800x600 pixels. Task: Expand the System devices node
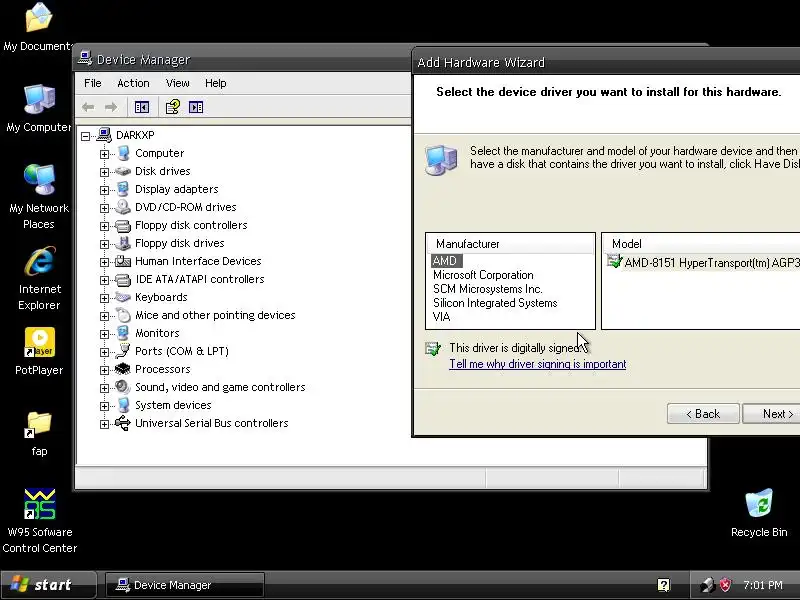pyautogui.click(x=105, y=406)
